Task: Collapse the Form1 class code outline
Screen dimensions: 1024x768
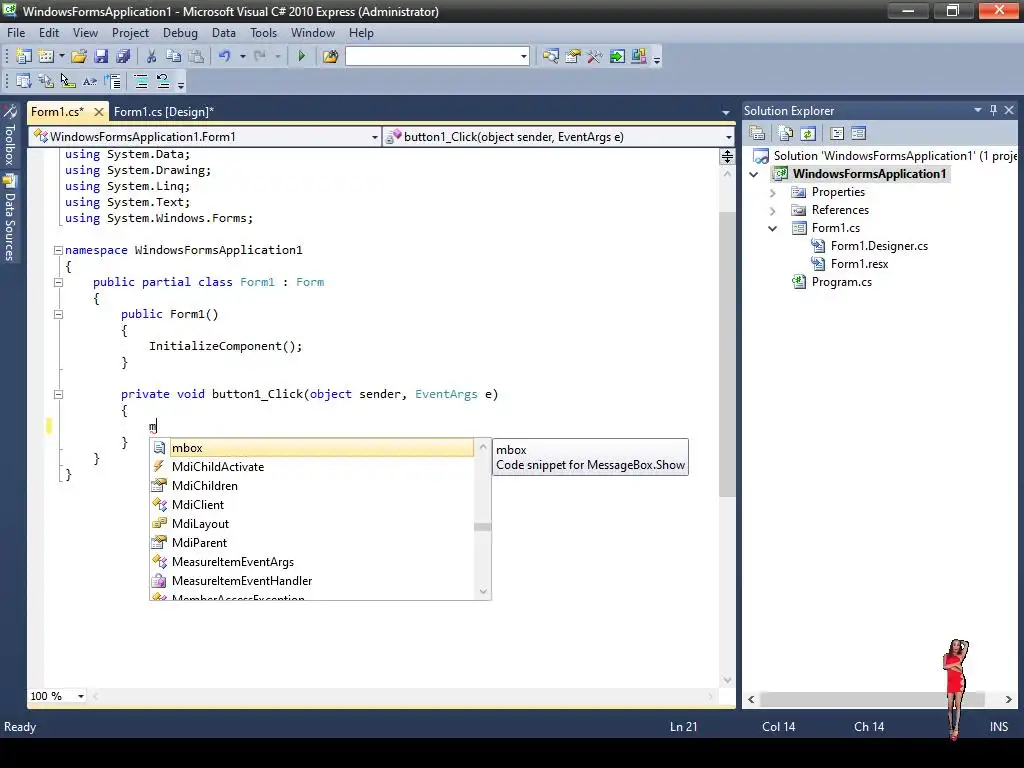Action: click(58, 282)
